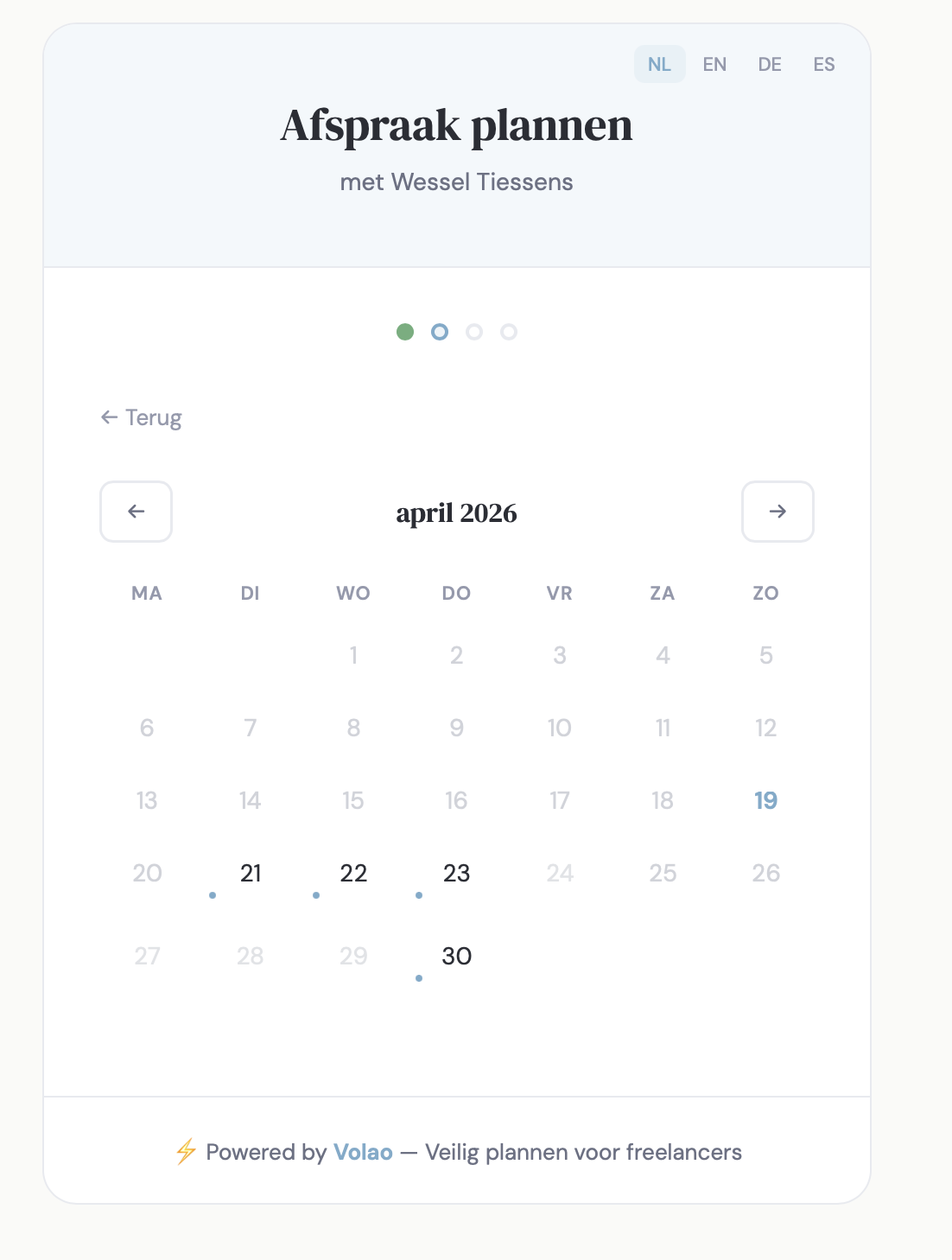Select the first green step indicator dot

click(404, 332)
